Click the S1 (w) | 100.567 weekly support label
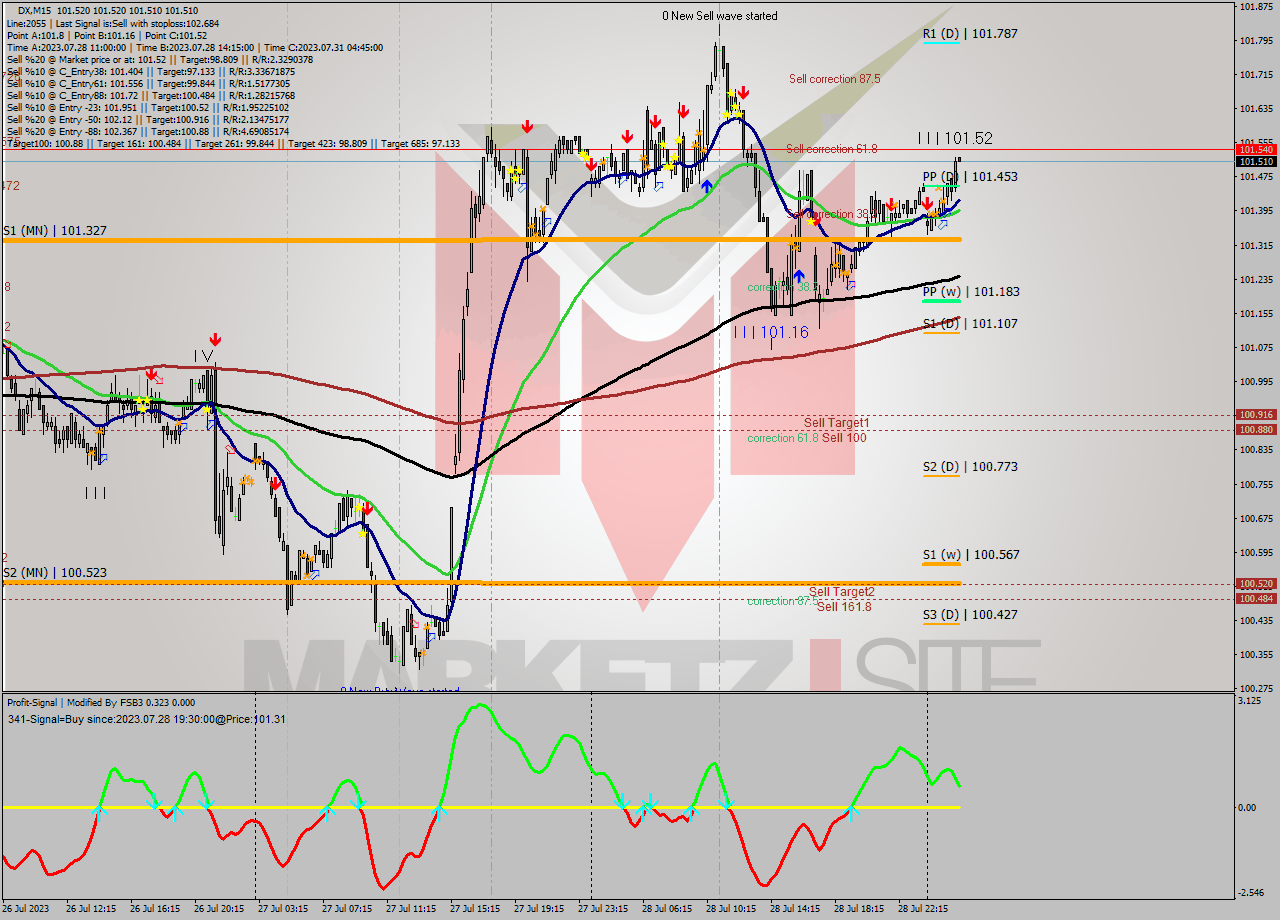The height and width of the screenshot is (920, 1280). pos(970,555)
